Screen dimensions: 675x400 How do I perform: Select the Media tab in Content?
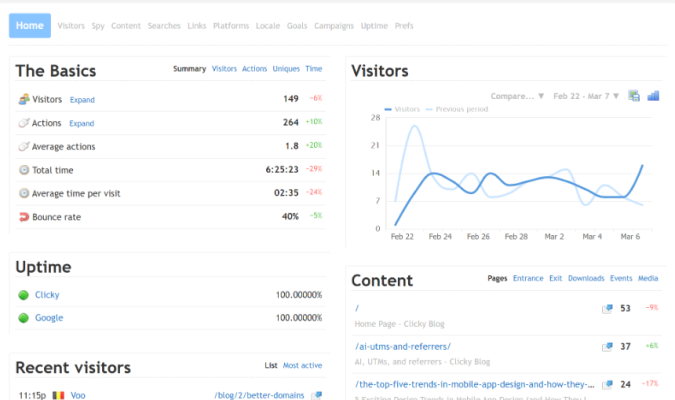648,279
